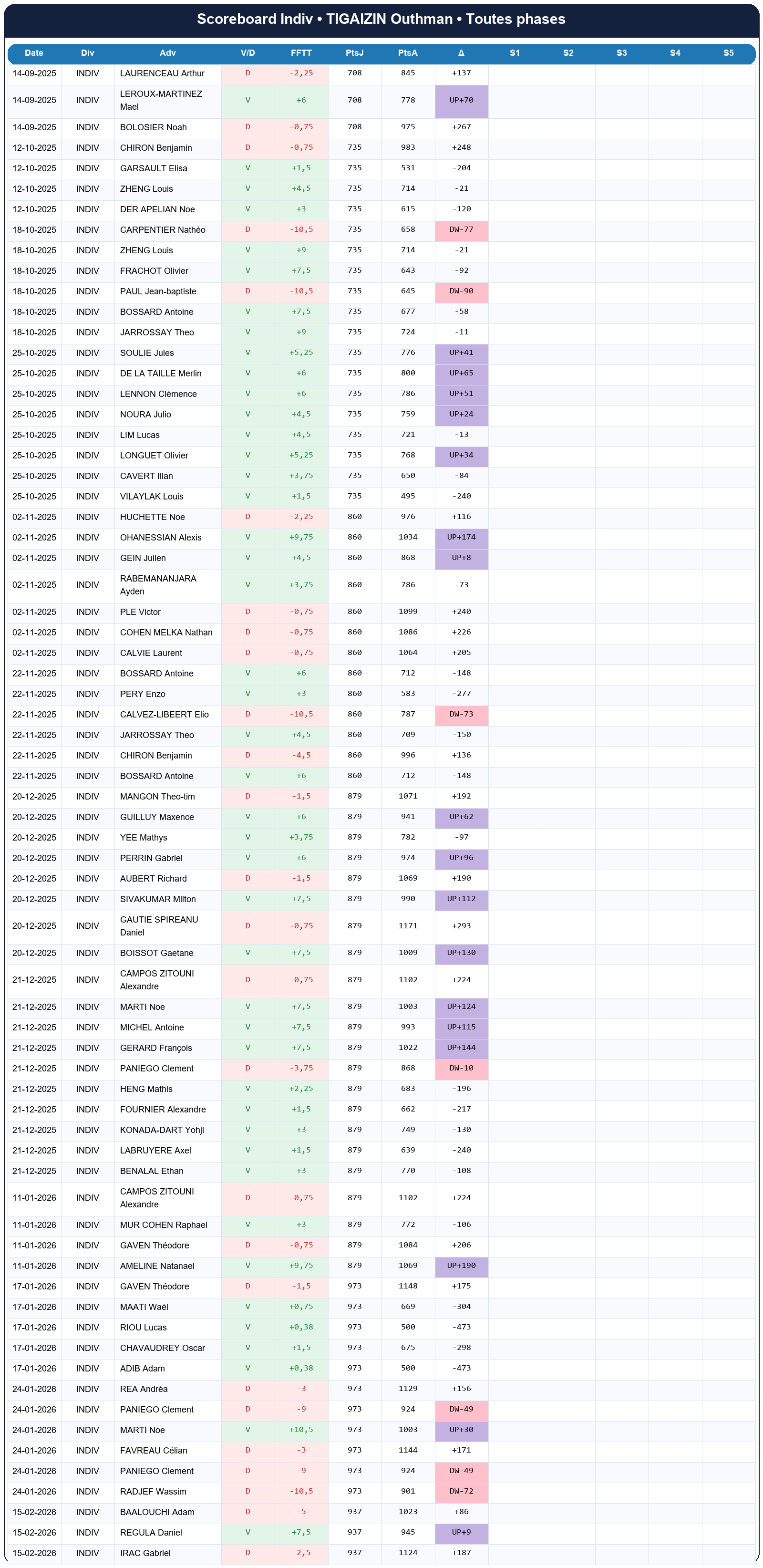763x1568 pixels.
Task: Click the +10,5 FFTT points cell
Action: 301,1430
